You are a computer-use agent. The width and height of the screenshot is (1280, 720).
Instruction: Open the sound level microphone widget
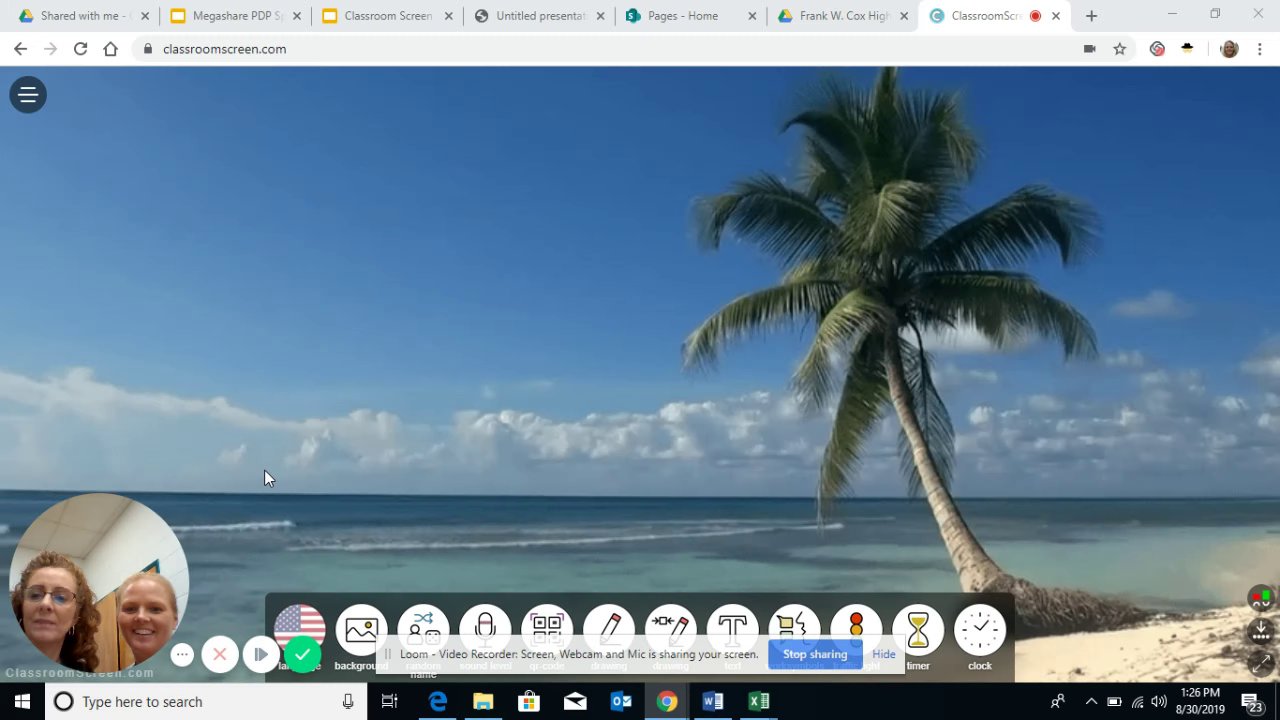point(485,630)
